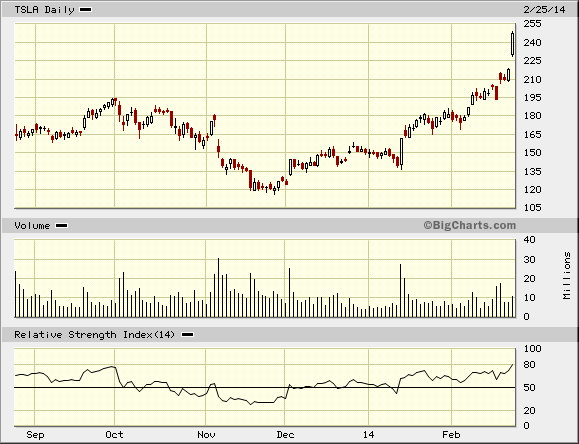Click the 20 RSI axis label
579x444 pixels.
(x=530, y=410)
